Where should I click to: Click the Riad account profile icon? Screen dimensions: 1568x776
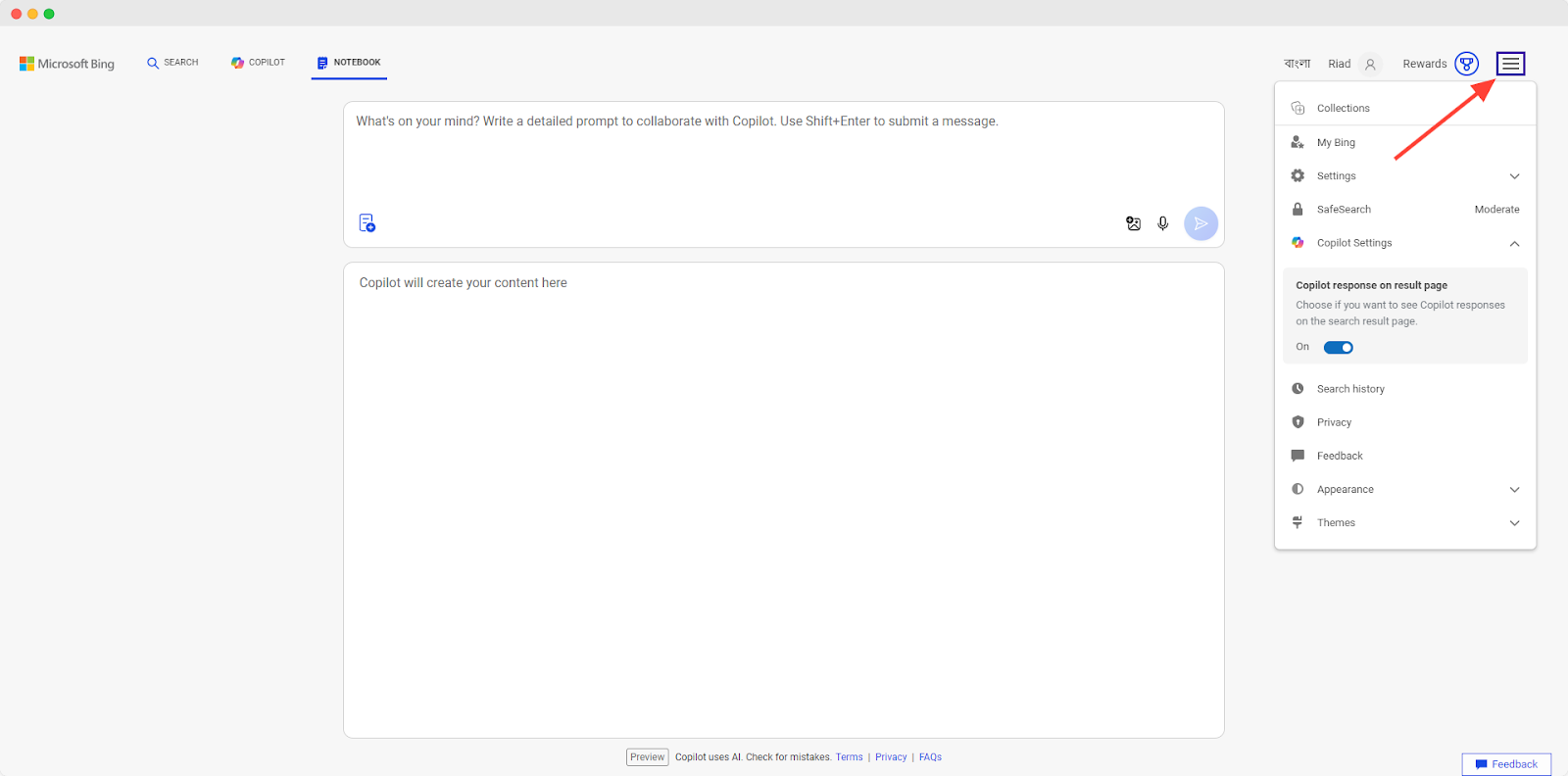[x=1371, y=65]
